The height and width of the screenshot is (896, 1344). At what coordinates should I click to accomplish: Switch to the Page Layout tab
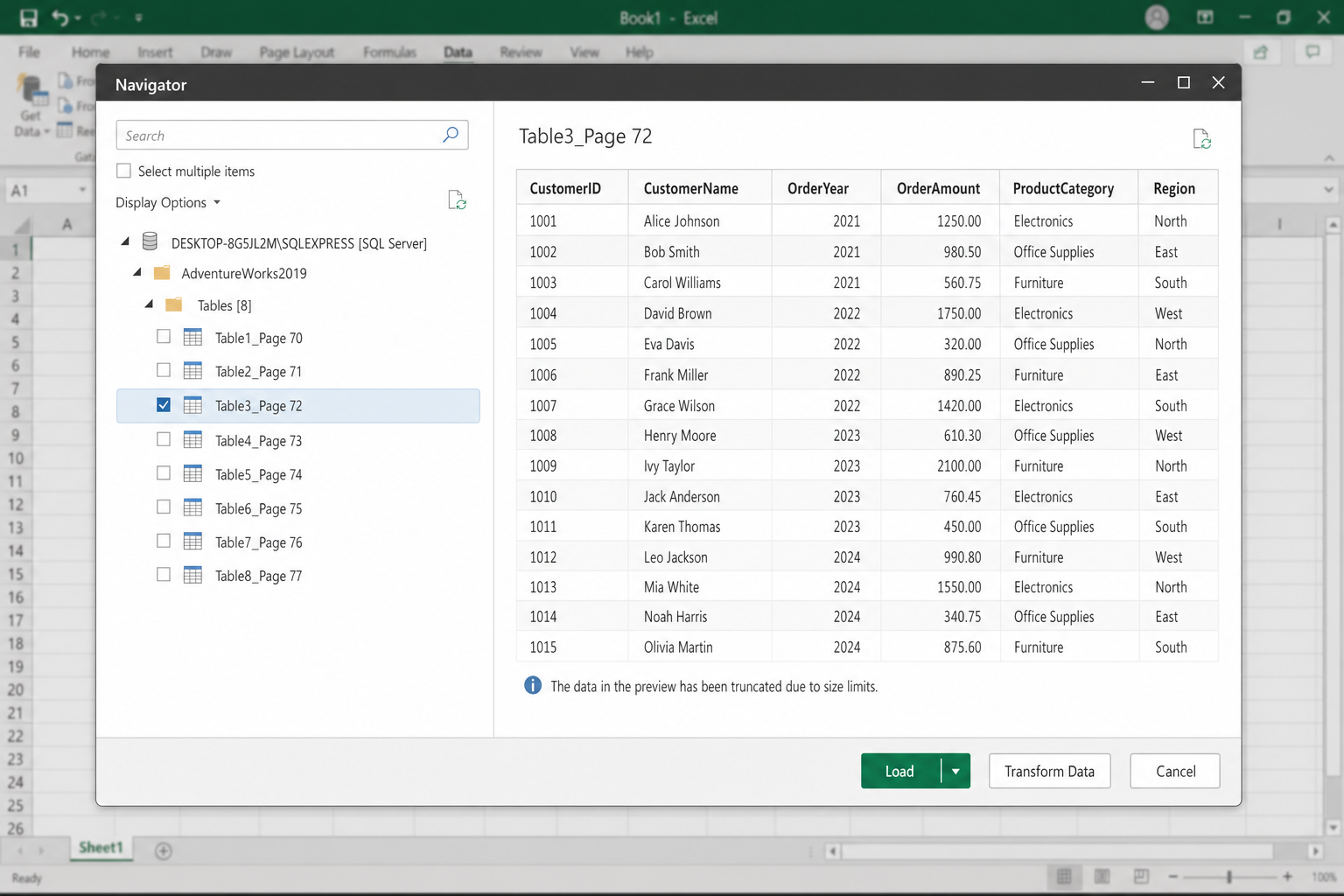click(297, 52)
